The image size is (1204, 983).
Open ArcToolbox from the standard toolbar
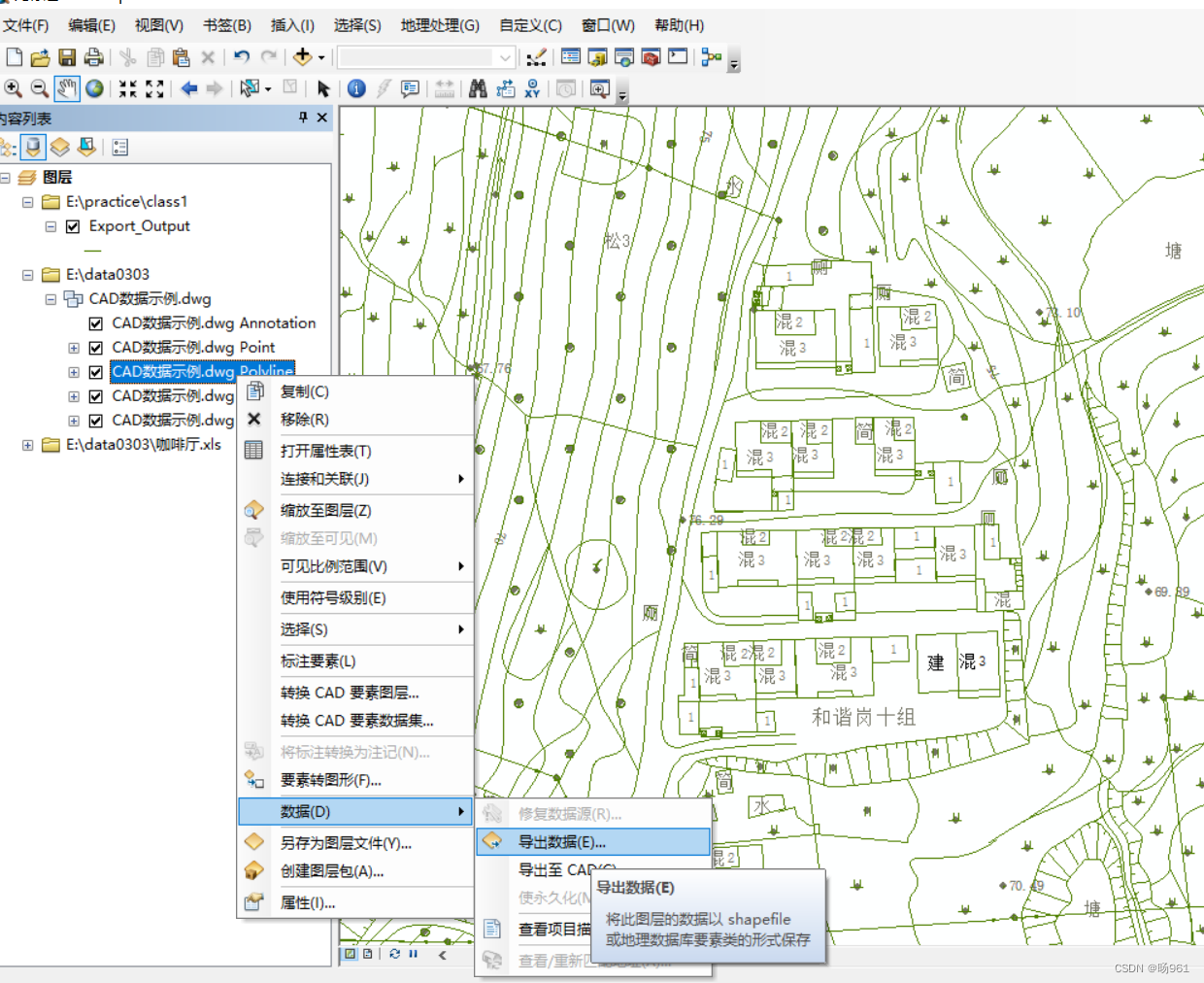click(x=651, y=56)
